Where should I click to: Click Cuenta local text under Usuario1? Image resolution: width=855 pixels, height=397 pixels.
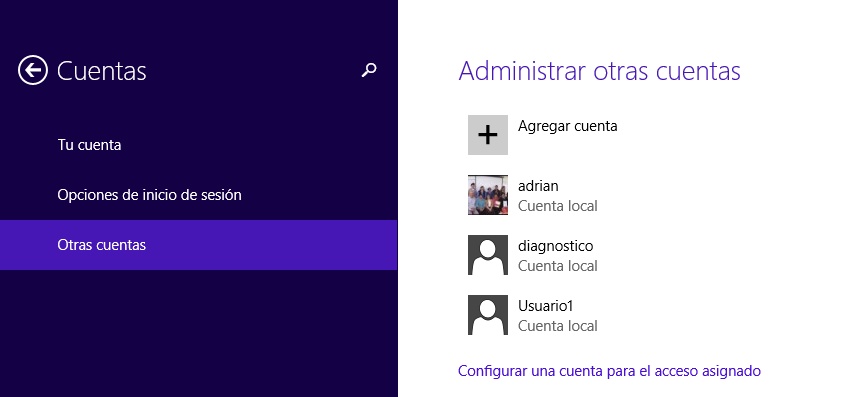558,326
